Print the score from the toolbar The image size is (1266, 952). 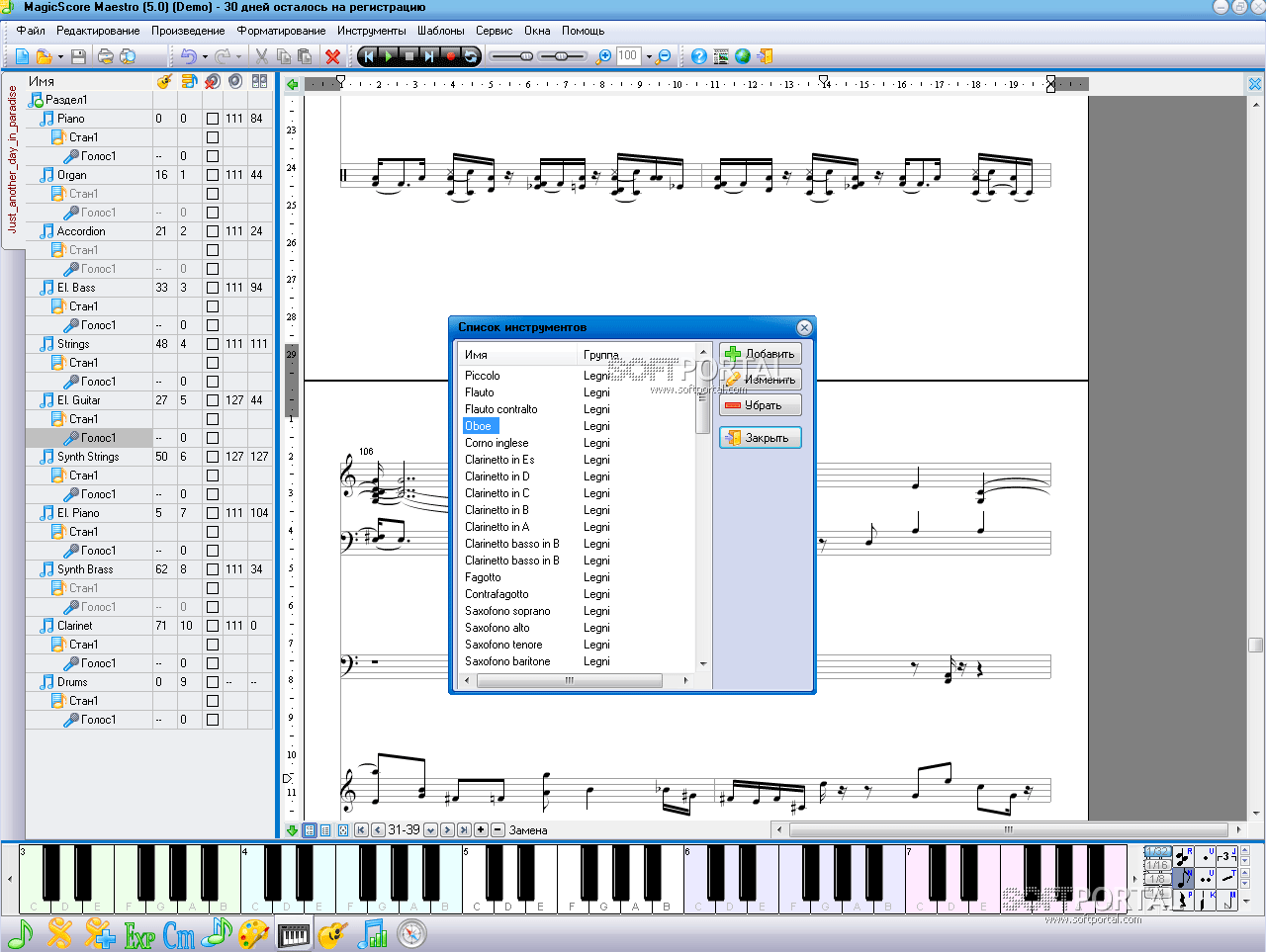[105, 56]
